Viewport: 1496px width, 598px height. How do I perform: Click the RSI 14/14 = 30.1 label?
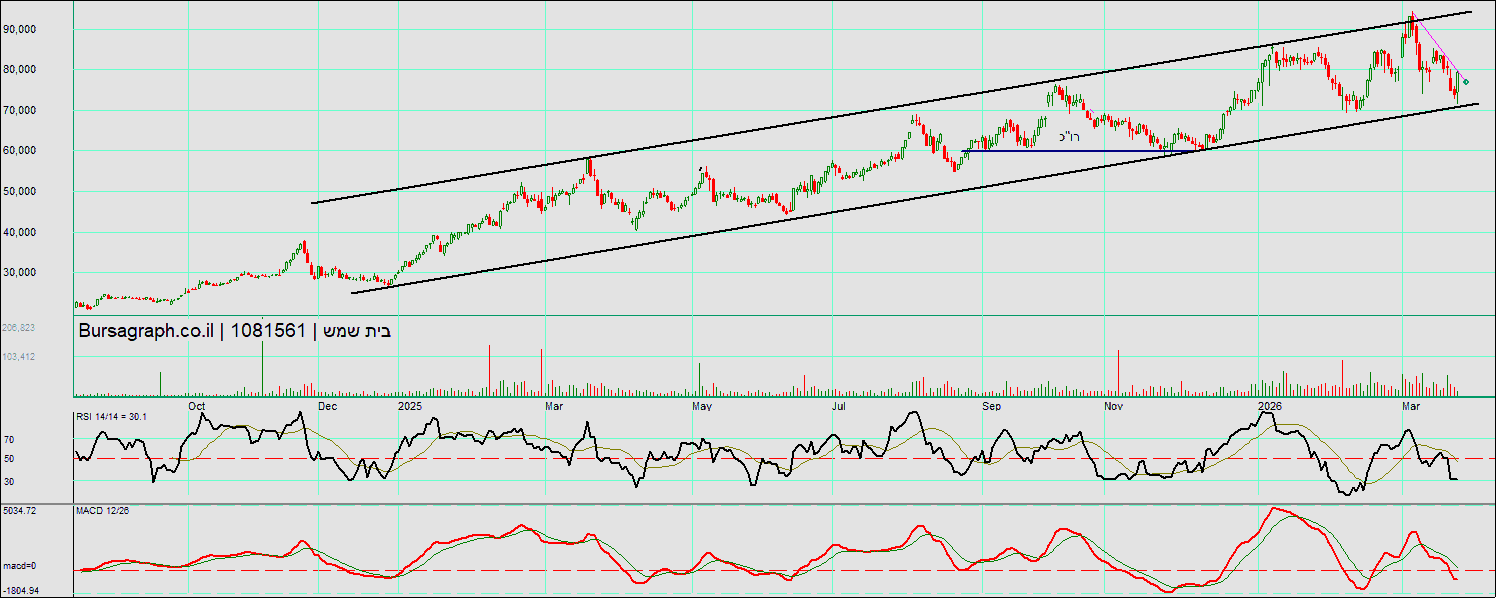coord(112,416)
